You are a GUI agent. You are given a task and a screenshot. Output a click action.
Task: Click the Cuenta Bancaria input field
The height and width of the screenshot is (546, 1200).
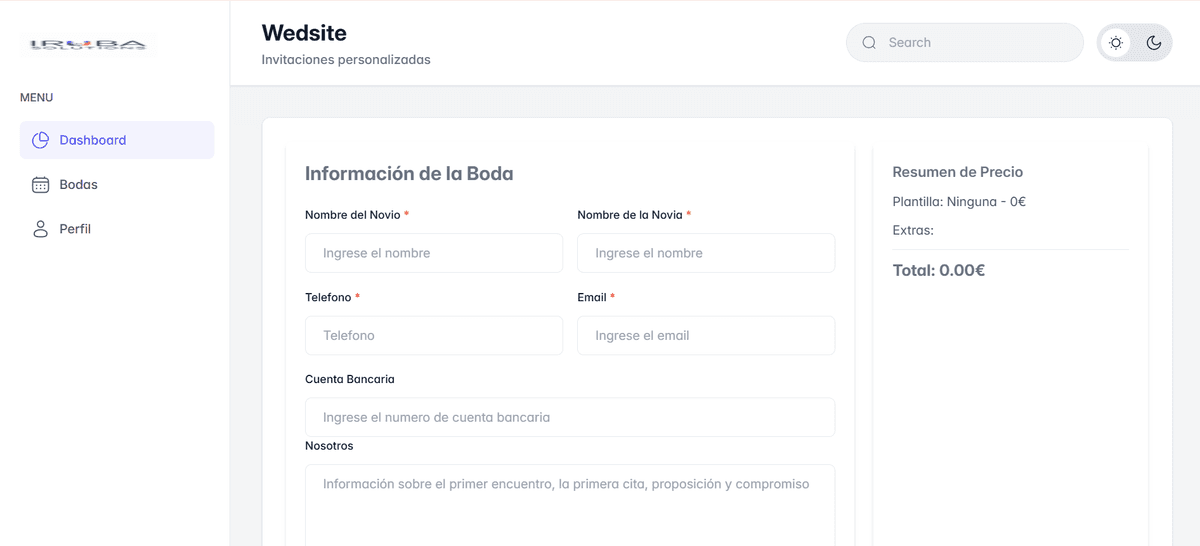[570, 417]
